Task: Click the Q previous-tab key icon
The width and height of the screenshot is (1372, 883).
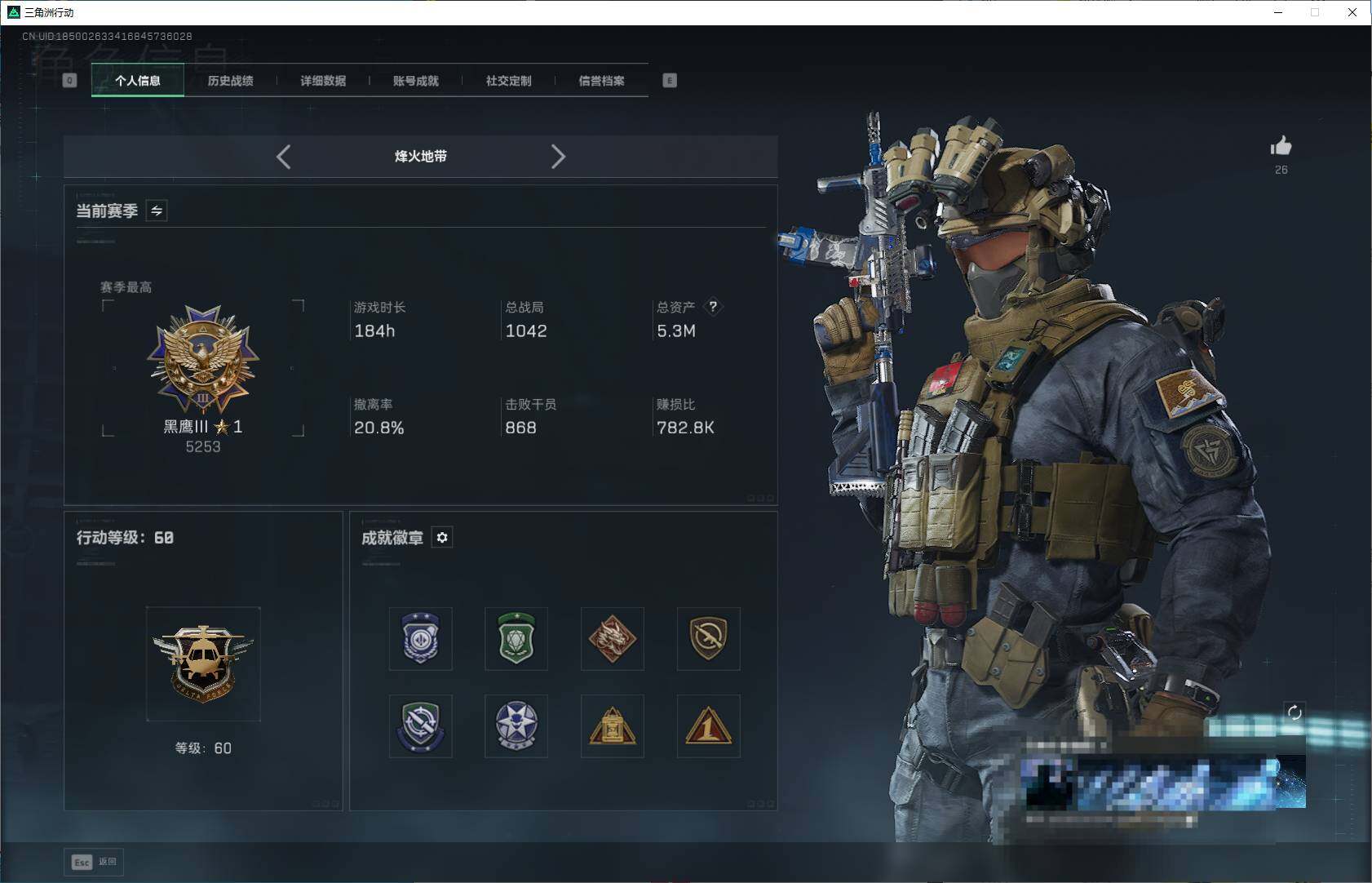Action: pos(70,80)
